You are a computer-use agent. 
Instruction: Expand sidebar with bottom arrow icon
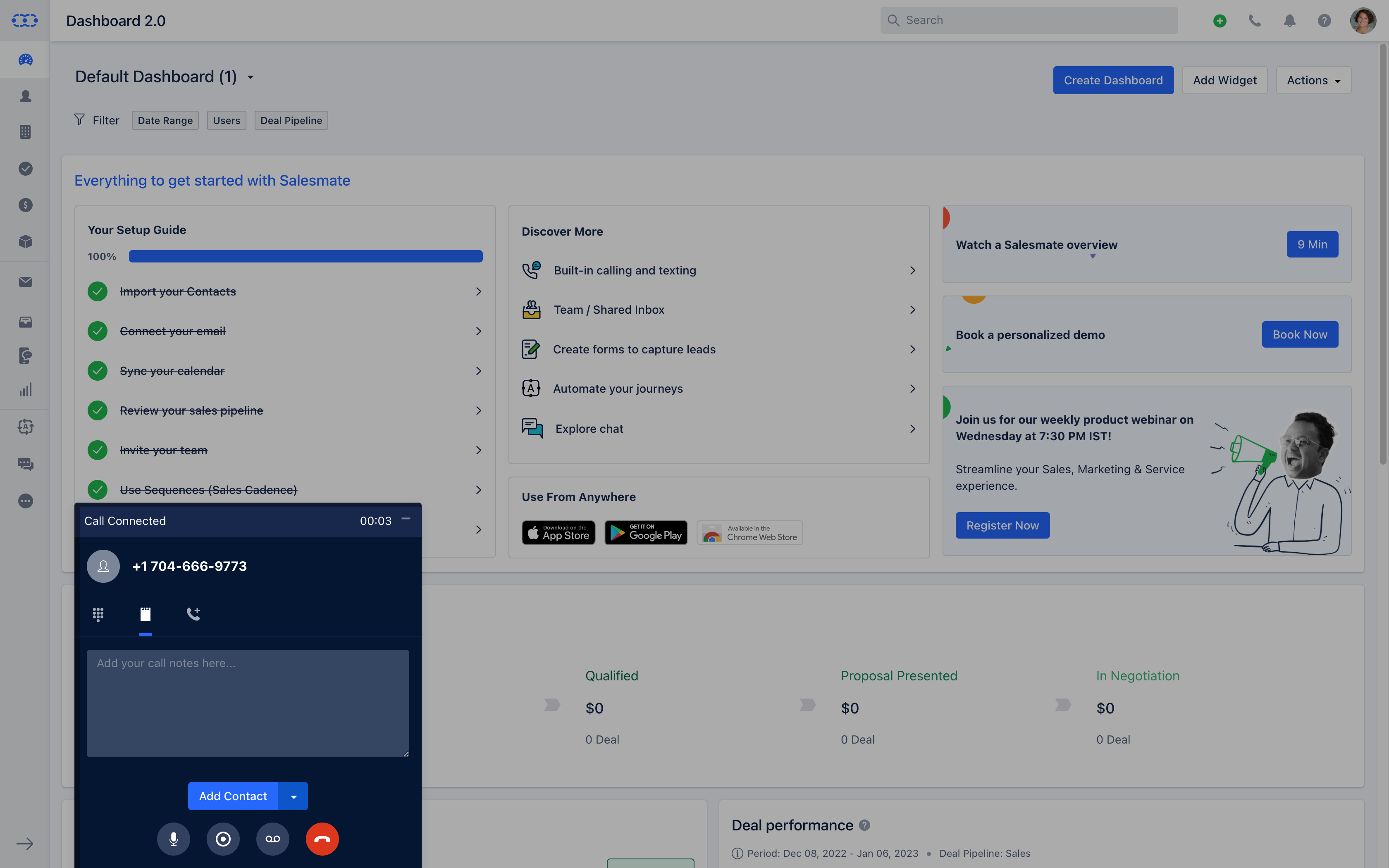pyautogui.click(x=25, y=844)
